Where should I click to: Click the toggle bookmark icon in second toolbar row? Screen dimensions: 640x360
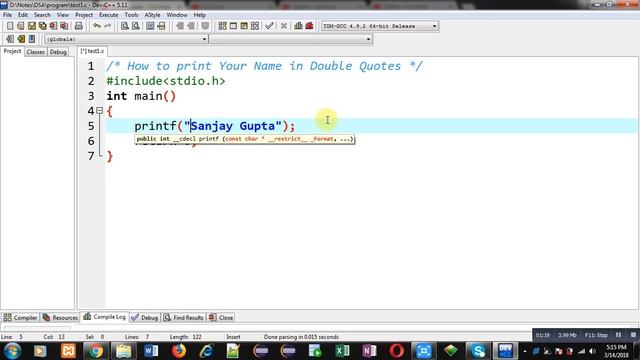click(10, 39)
